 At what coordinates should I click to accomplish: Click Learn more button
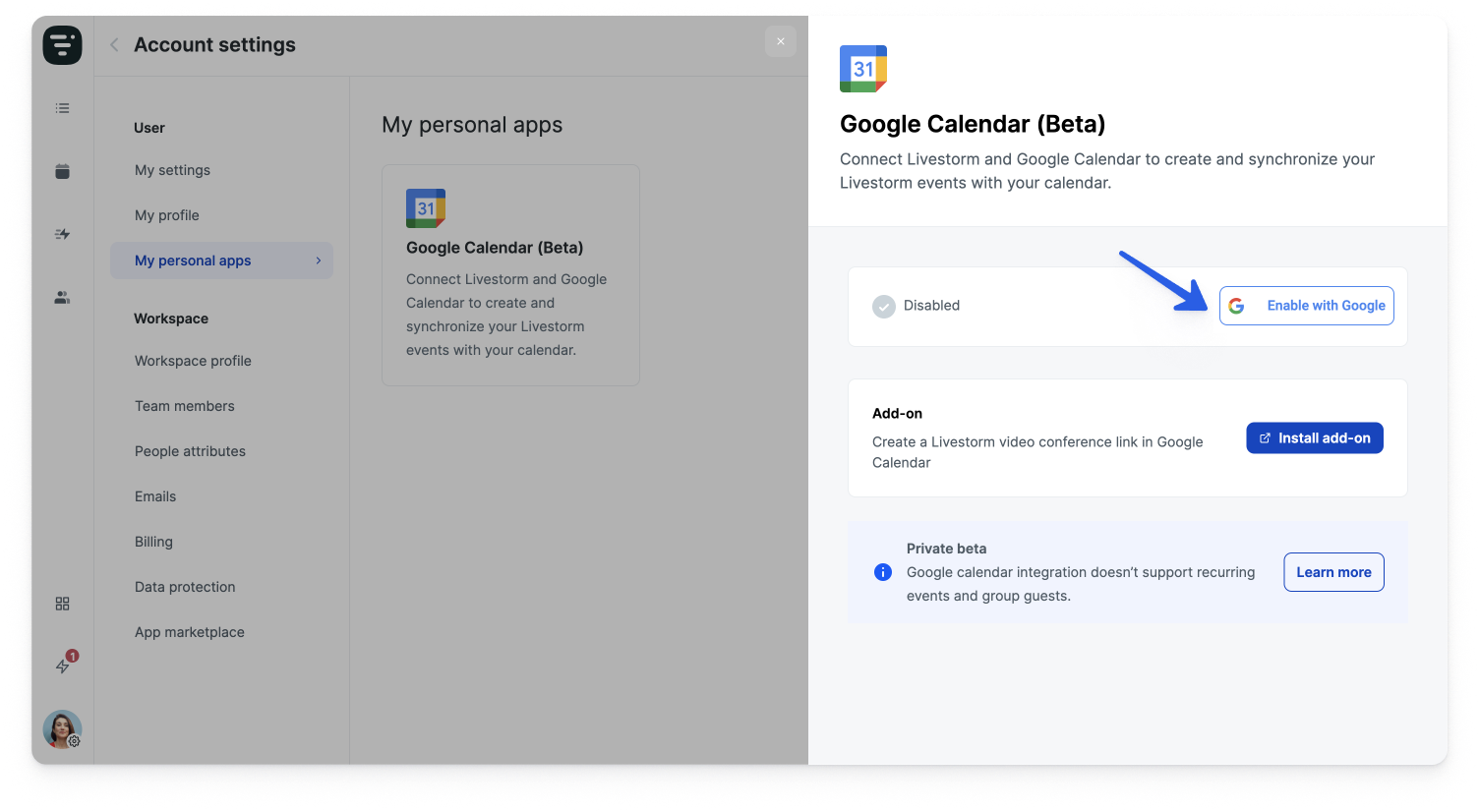click(x=1333, y=572)
